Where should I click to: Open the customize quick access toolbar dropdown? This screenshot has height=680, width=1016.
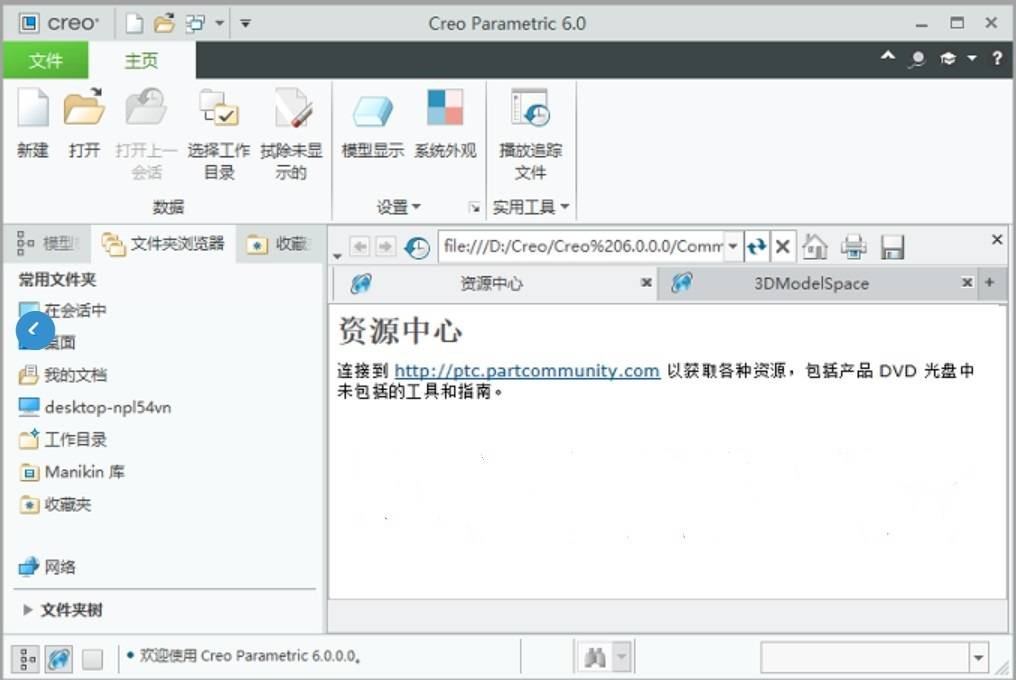(246, 23)
